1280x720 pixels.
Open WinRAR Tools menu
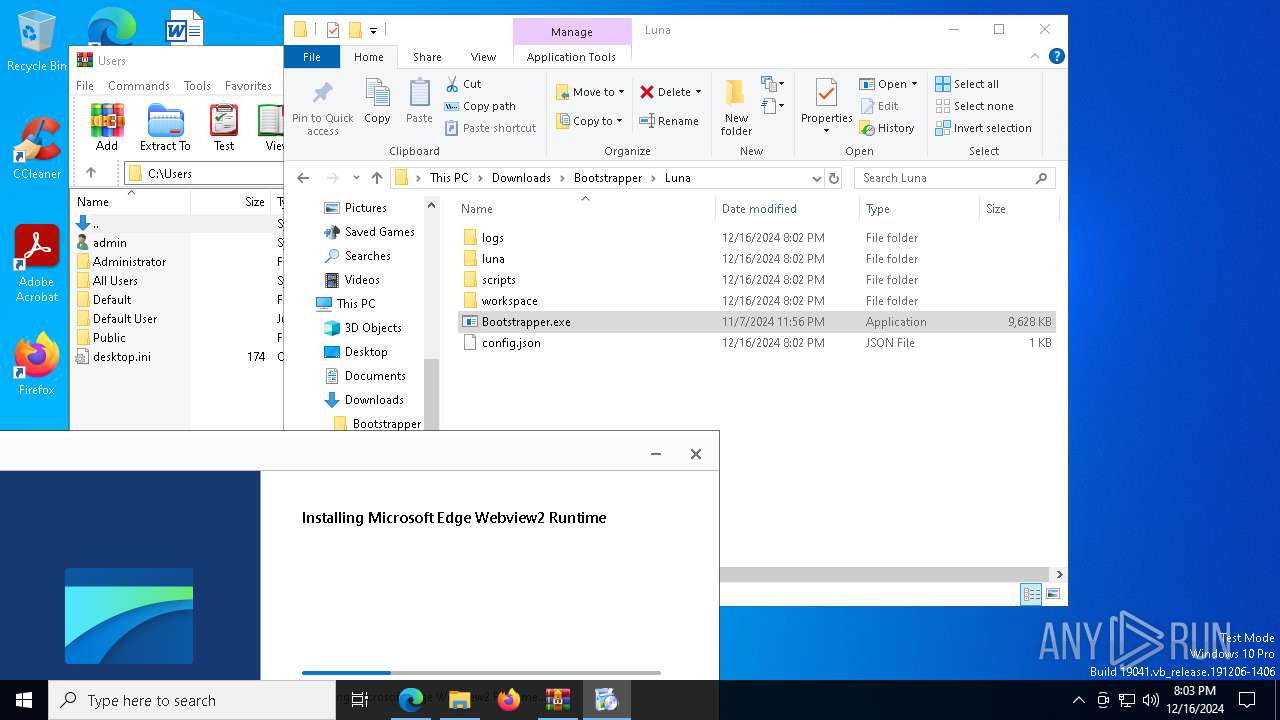tap(197, 86)
